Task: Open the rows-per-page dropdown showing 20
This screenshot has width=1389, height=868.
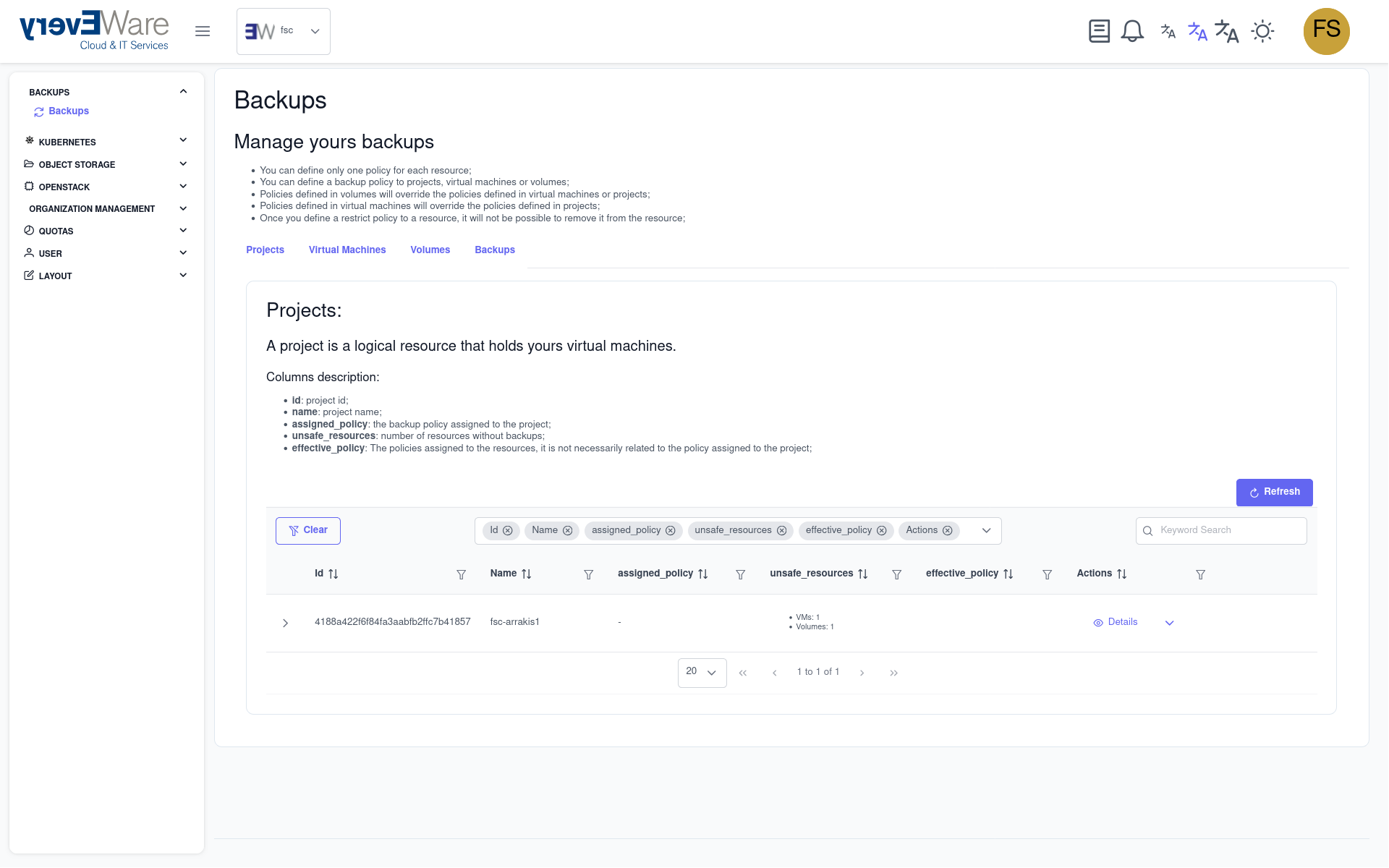Action: (x=702, y=673)
